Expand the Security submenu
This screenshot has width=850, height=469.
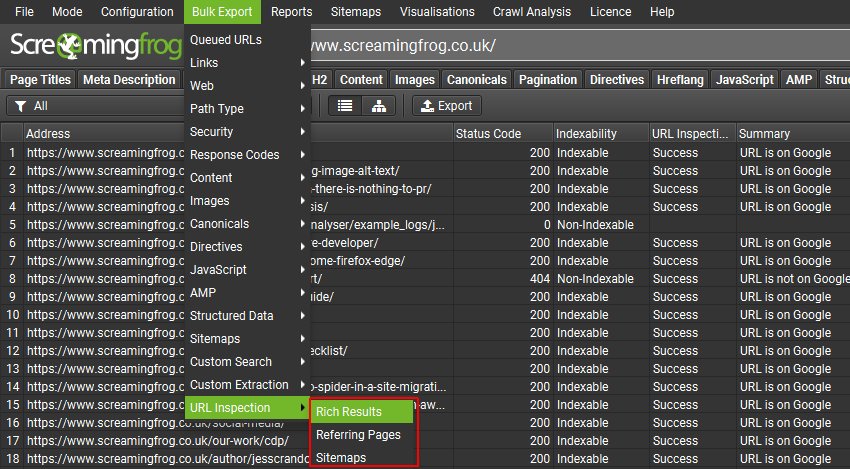[247, 132]
